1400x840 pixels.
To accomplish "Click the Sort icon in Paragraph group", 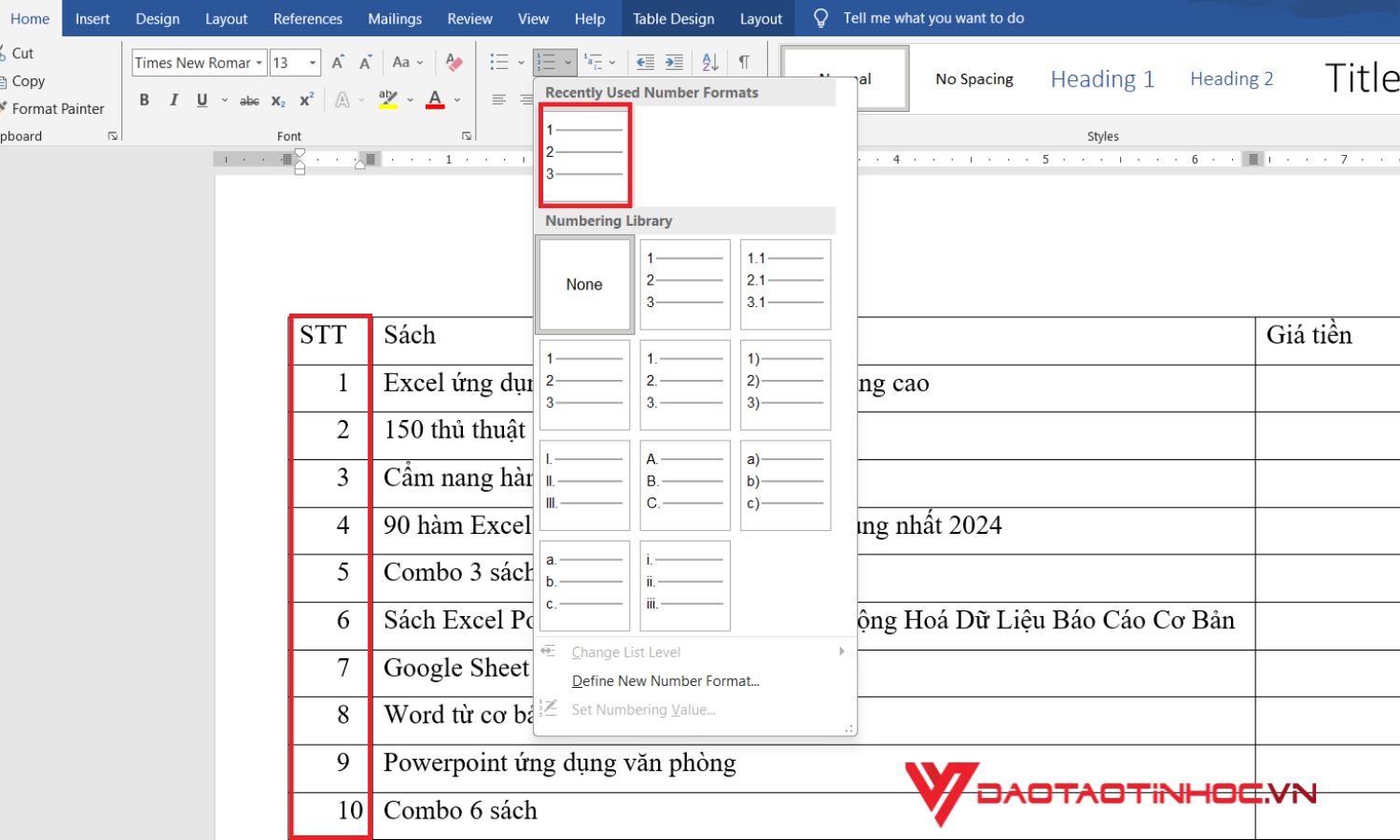I will tap(709, 62).
